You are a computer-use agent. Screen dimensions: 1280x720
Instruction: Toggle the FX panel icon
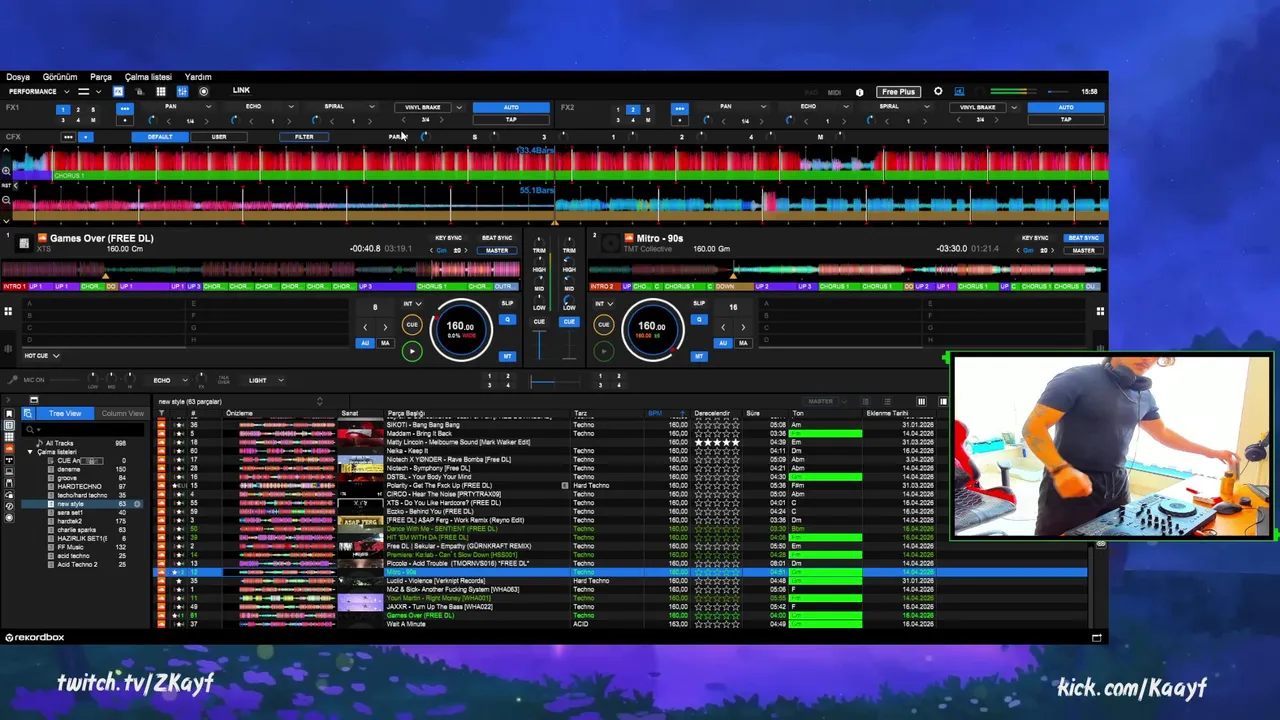click(118, 92)
